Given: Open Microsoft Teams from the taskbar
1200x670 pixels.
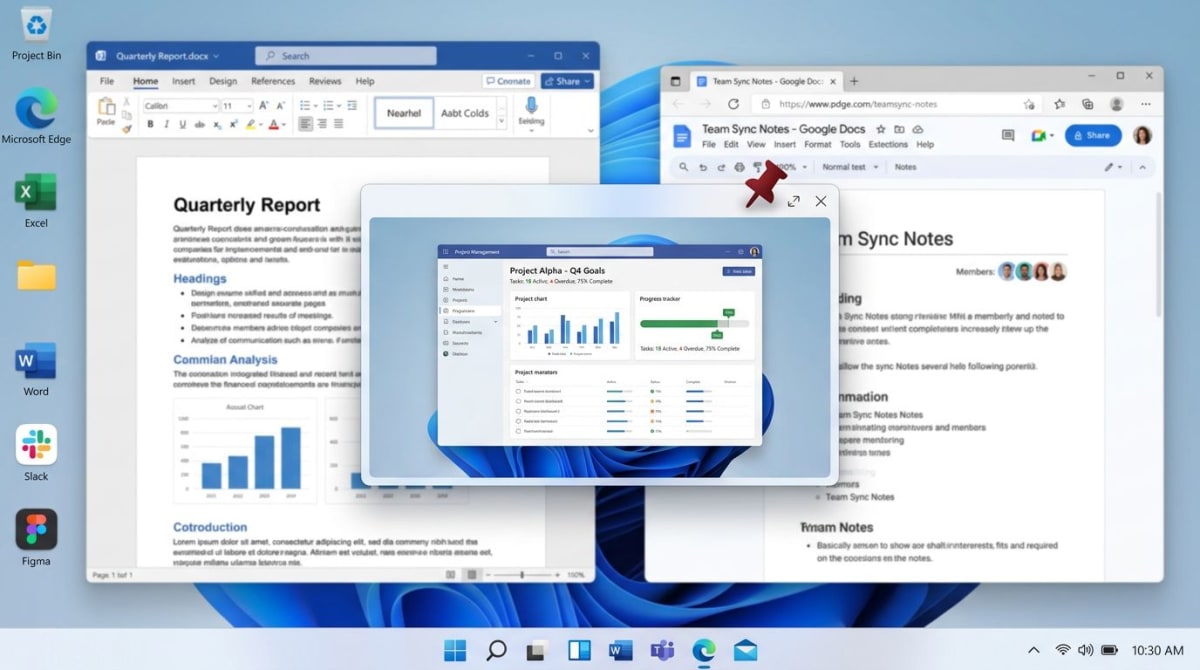Looking at the screenshot, I should pyautogui.click(x=662, y=650).
